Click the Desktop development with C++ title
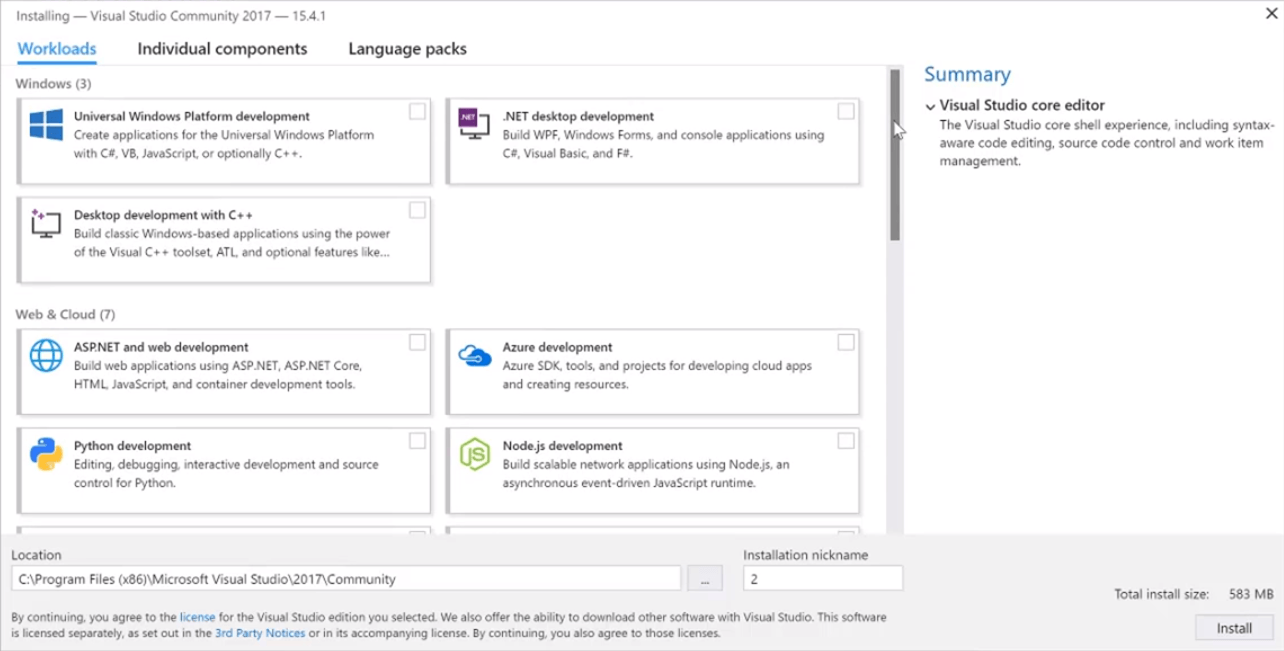1284x651 pixels. 163,215
